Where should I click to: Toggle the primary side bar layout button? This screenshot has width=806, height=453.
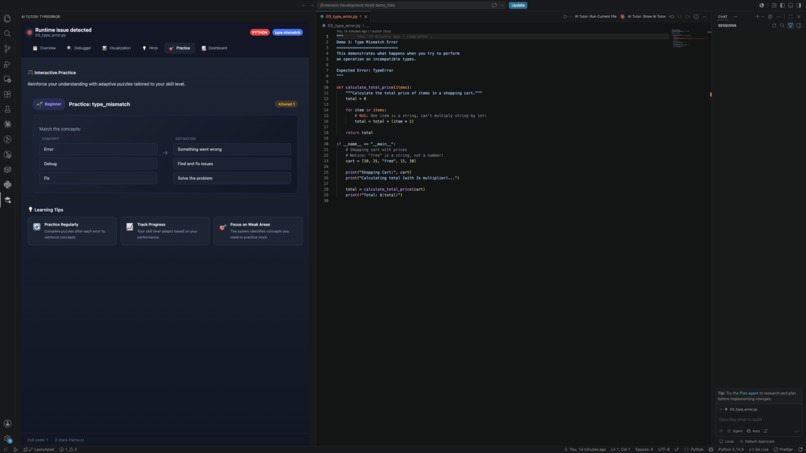pos(782,5)
